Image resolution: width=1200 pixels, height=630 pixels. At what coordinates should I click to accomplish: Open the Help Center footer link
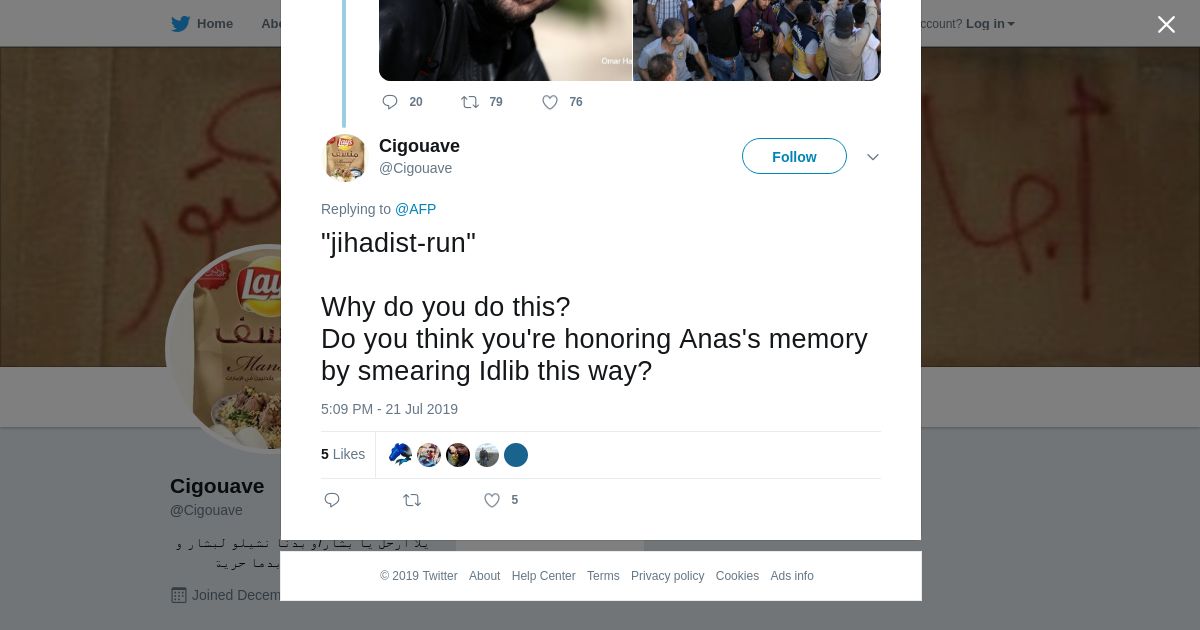point(543,576)
